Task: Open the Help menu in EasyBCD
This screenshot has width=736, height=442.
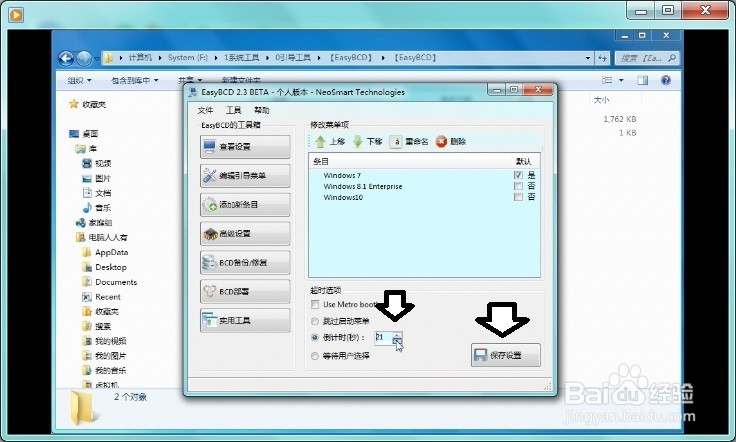Action: point(261,110)
